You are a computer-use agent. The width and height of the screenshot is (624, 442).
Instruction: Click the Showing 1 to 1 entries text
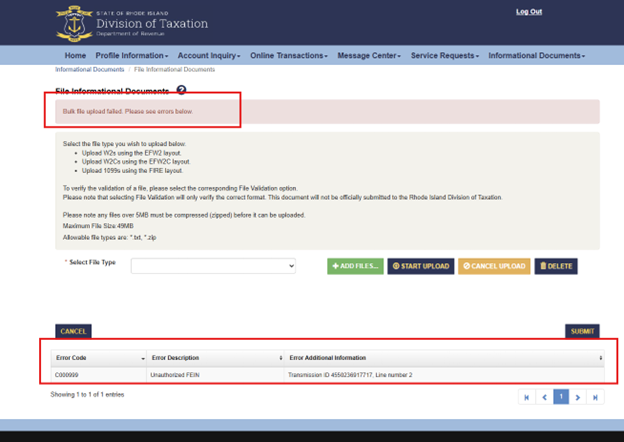pyautogui.click(x=87, y=395)
